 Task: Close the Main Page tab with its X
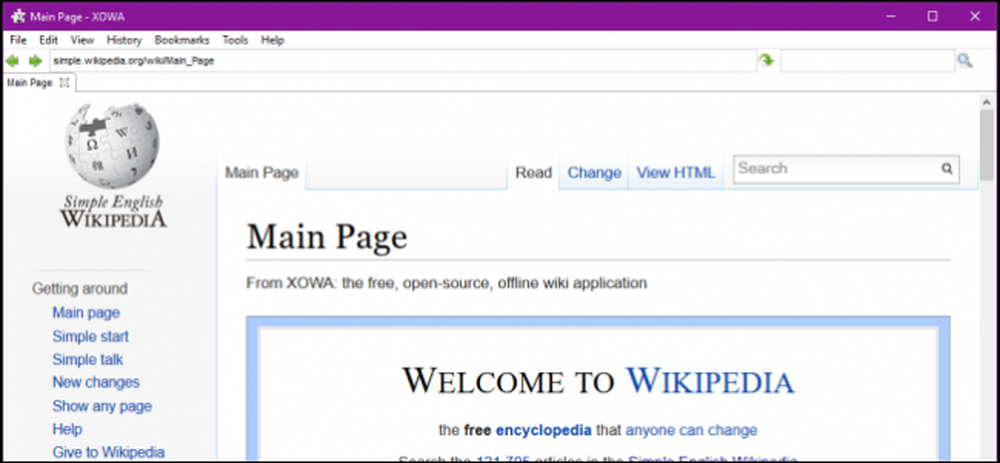[x=64, y=82]
